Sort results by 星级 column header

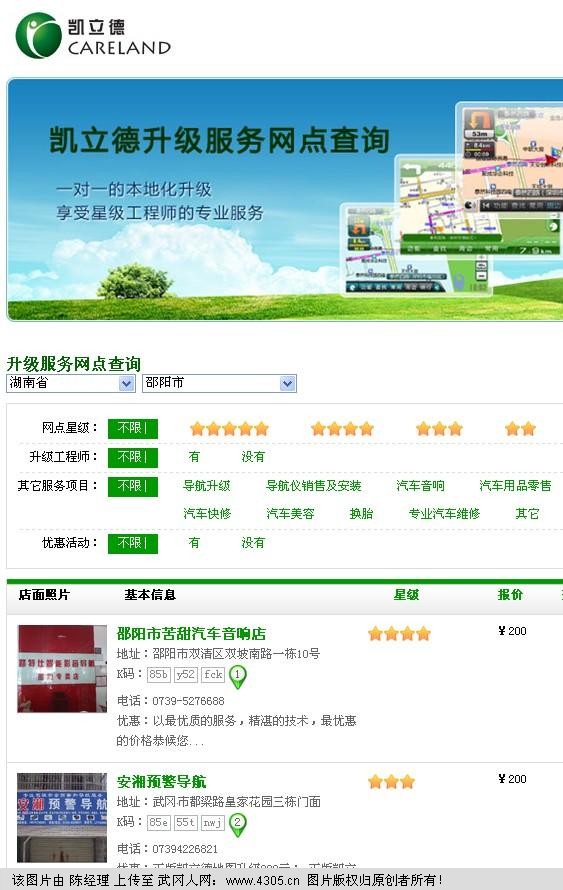406,595
